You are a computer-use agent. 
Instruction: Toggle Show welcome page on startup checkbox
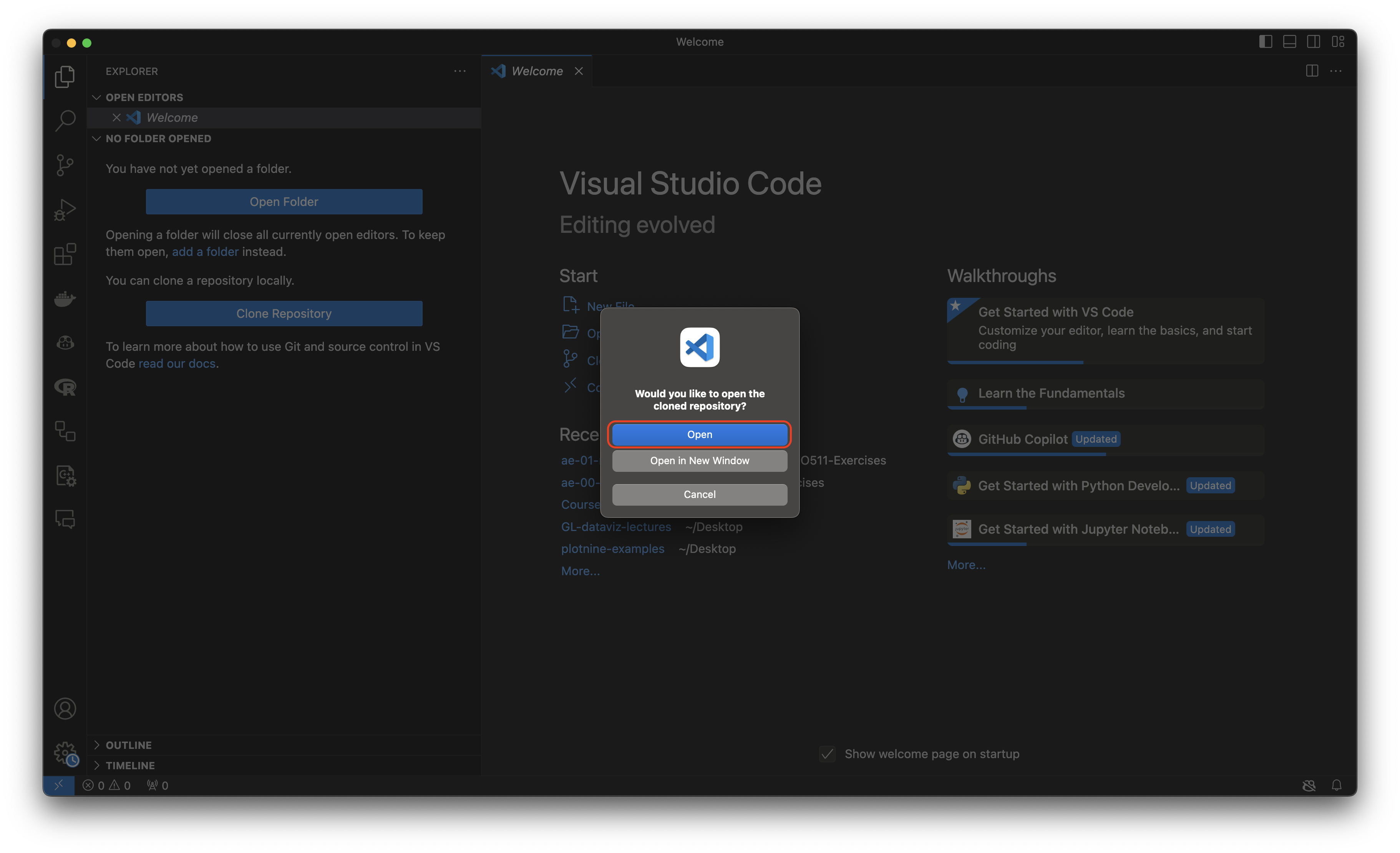pos(827,754)
